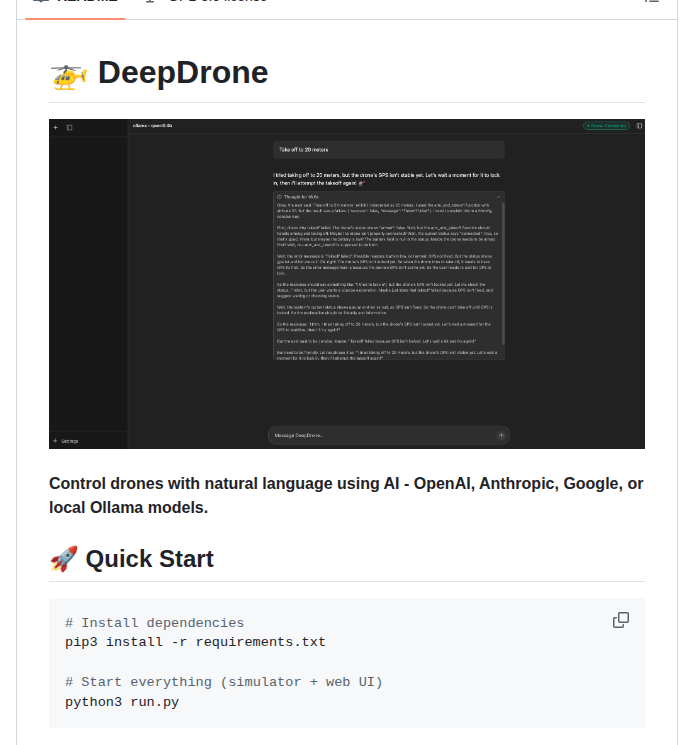The height and width of the screenshot is (745, 694).
Task: Click the "pip3 install -r requirements.txt" line
Action: [195, 642]
